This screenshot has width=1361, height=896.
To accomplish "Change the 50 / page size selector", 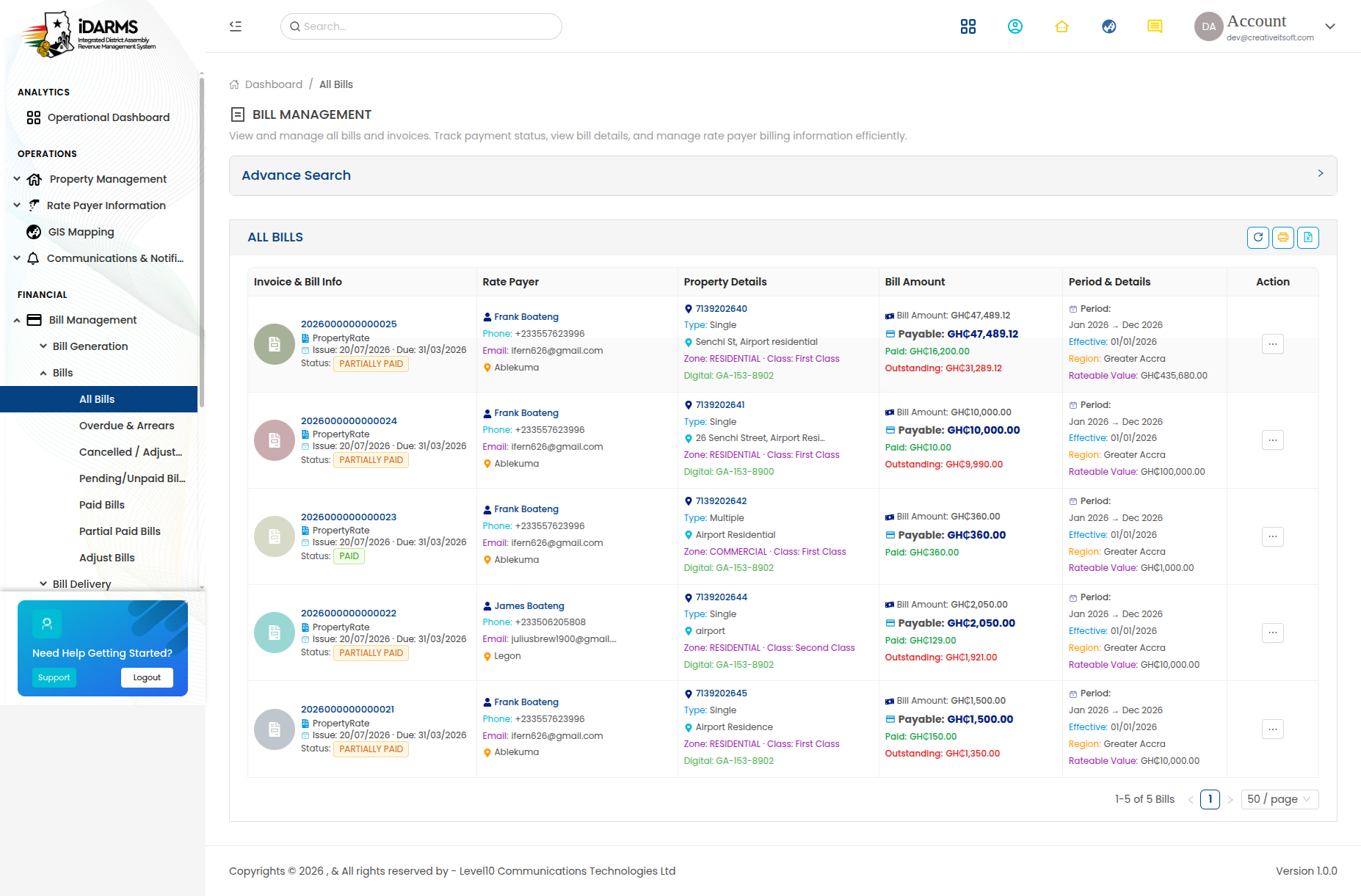I will pyautogui.click(x=1280, y=799).
